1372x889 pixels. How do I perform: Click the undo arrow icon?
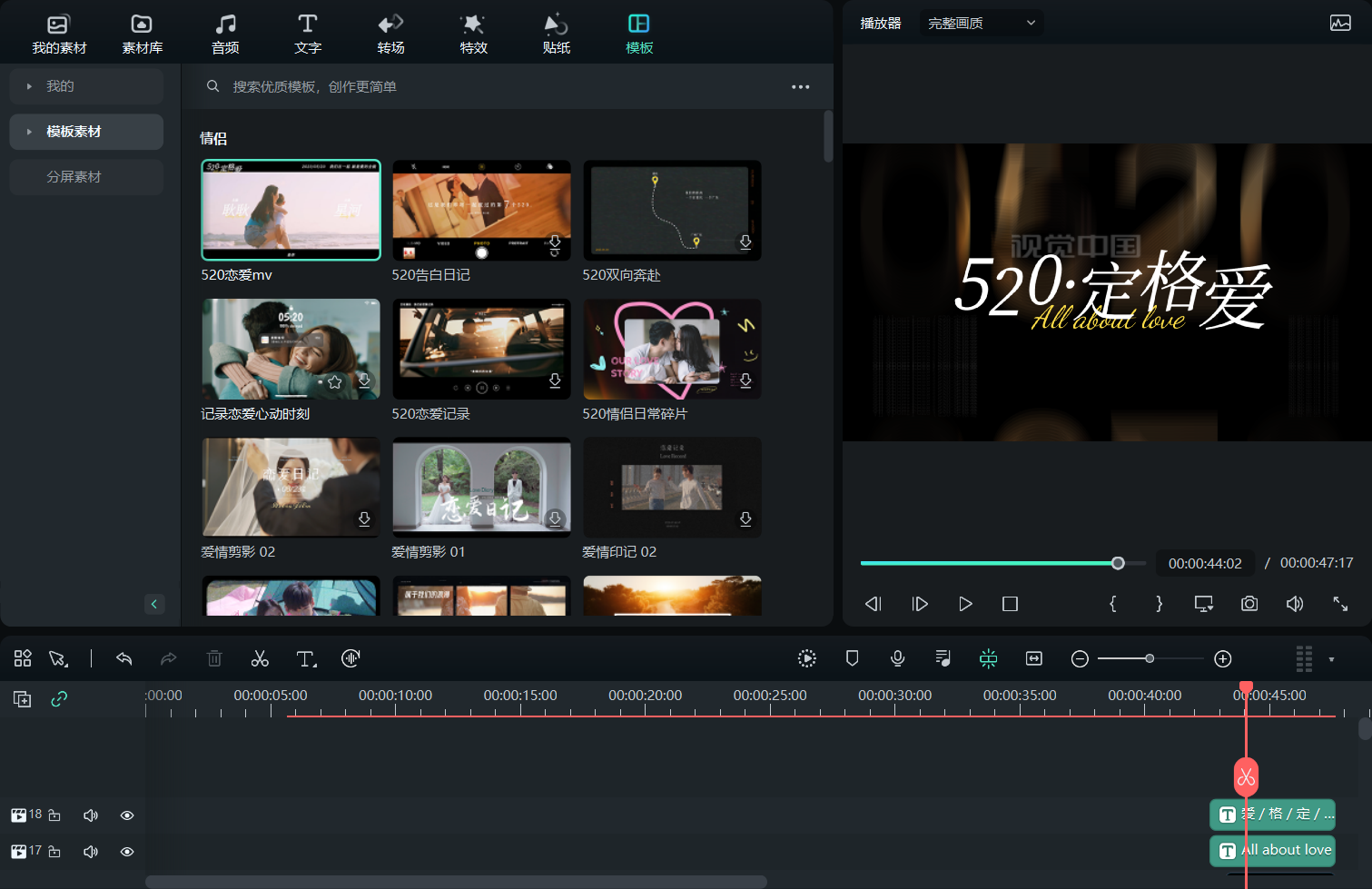click(124, 658)
